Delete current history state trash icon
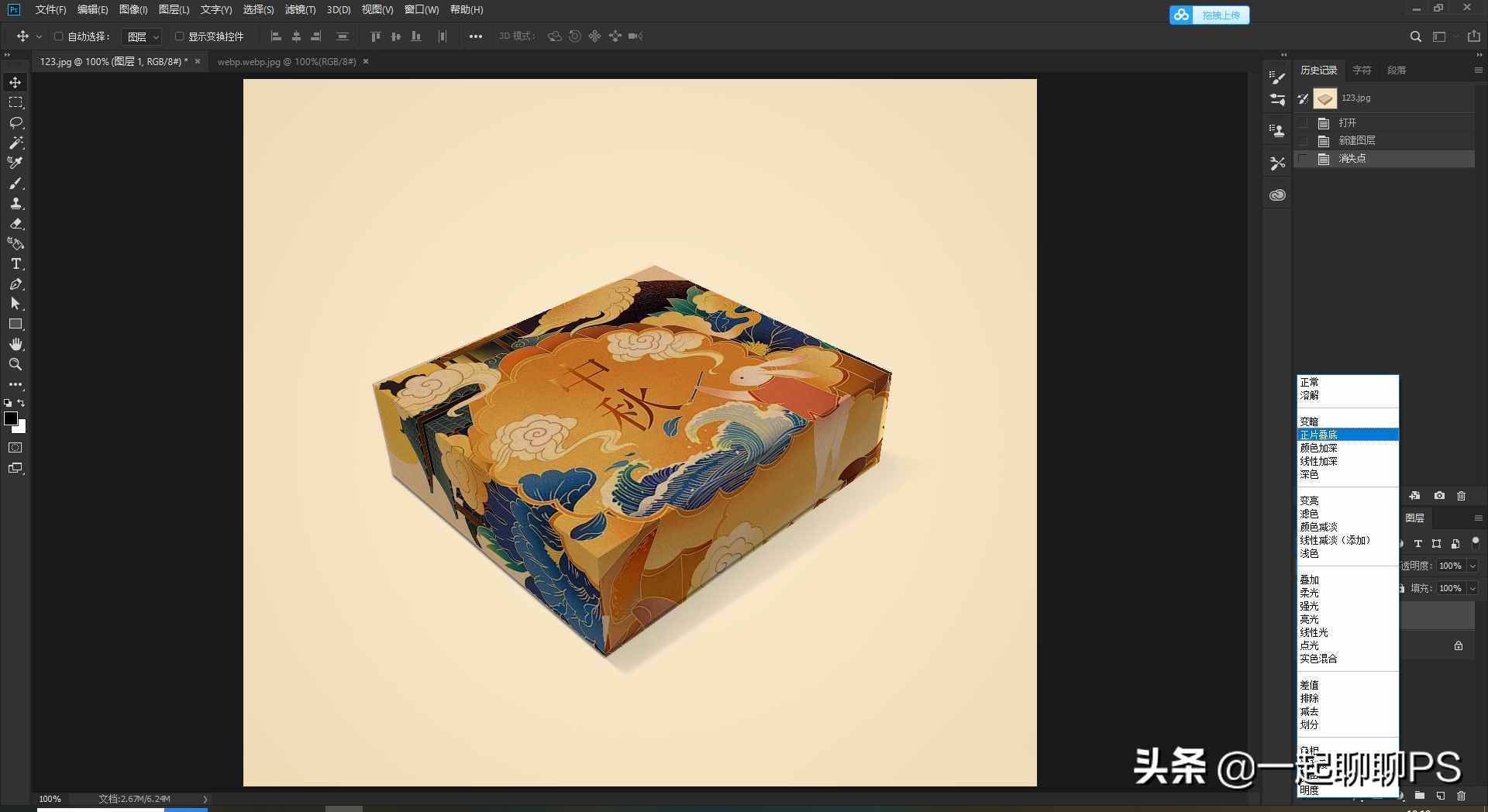Viewport: 1488px width, 812px height. (x=1462, y=496)
